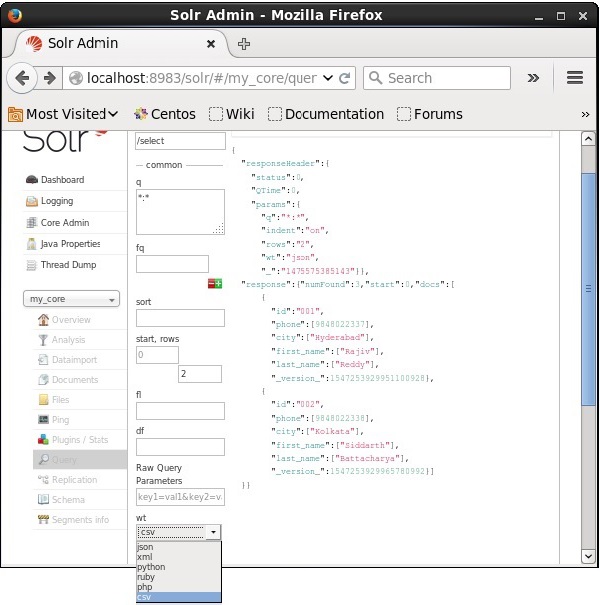This screenshot has height=605, width=600.
Task: Close the Solr Admin tab
Action: click(211, 44)
